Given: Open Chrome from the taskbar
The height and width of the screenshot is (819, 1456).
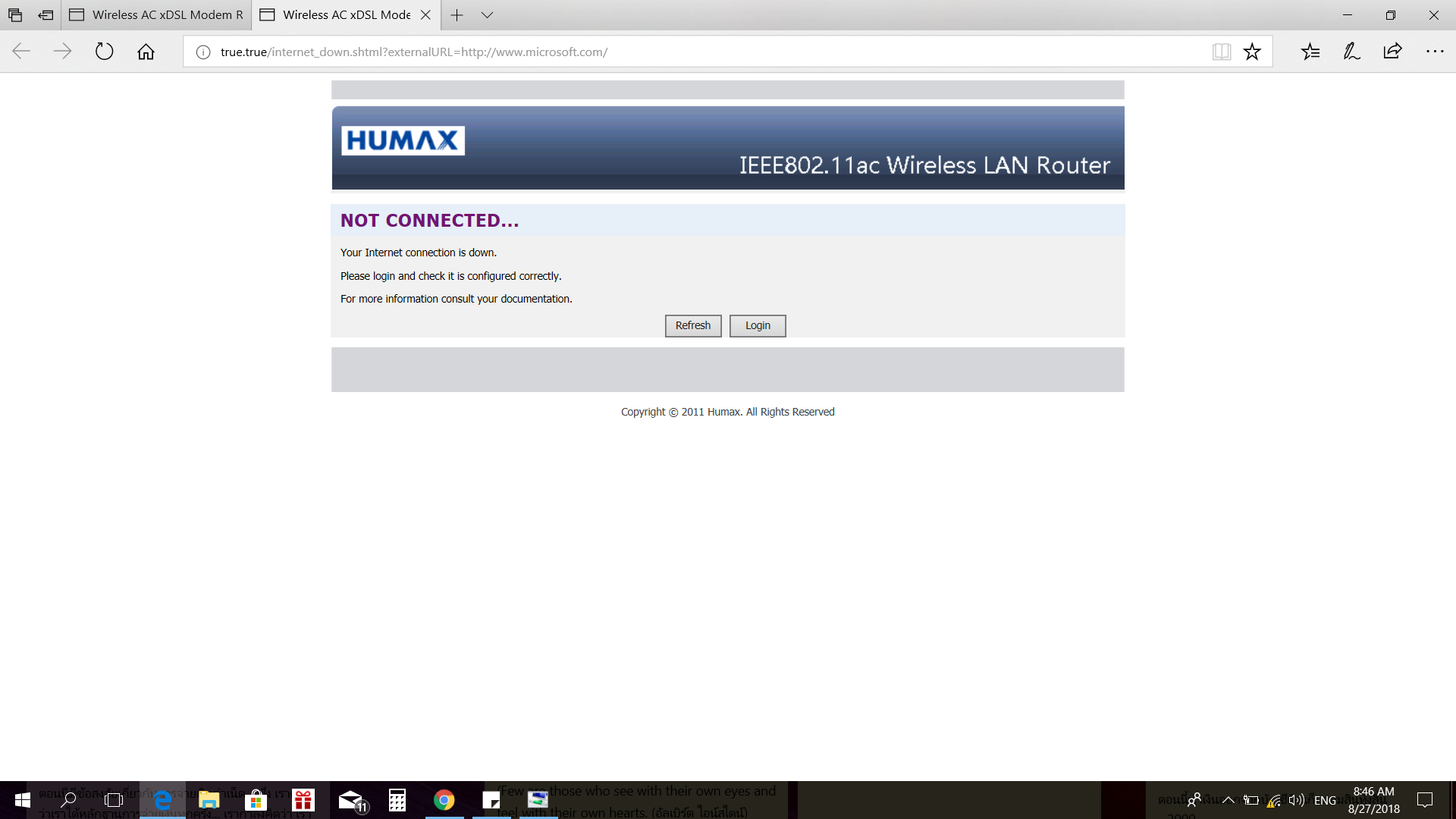Looking at the screenshot, I should click(444, 800).
